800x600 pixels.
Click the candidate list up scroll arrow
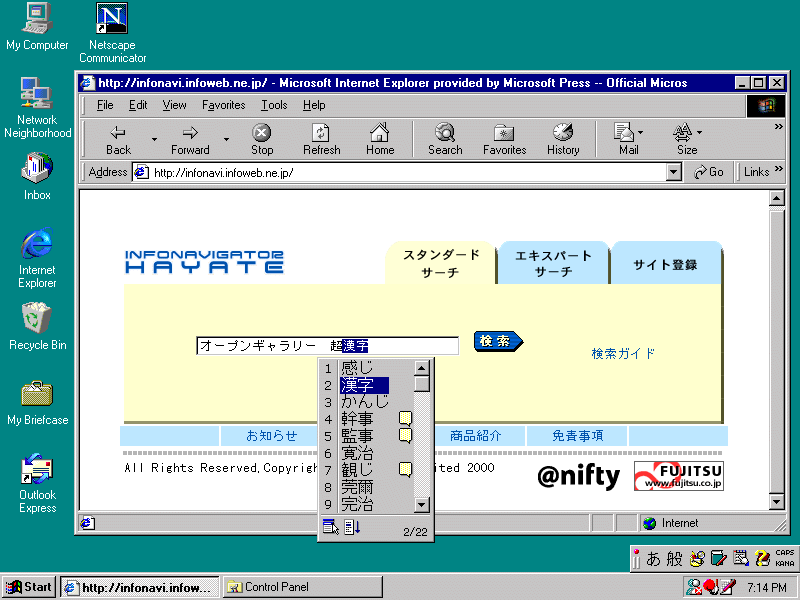click(x=421, y=367)
